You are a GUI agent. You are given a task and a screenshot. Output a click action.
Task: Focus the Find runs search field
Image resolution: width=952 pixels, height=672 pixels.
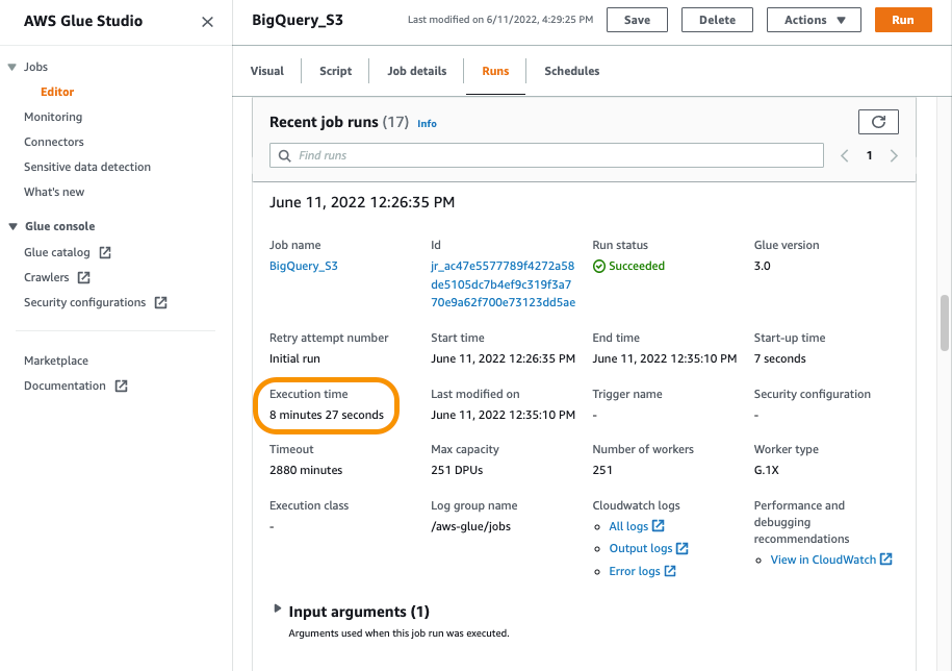(x=546, y=155)
